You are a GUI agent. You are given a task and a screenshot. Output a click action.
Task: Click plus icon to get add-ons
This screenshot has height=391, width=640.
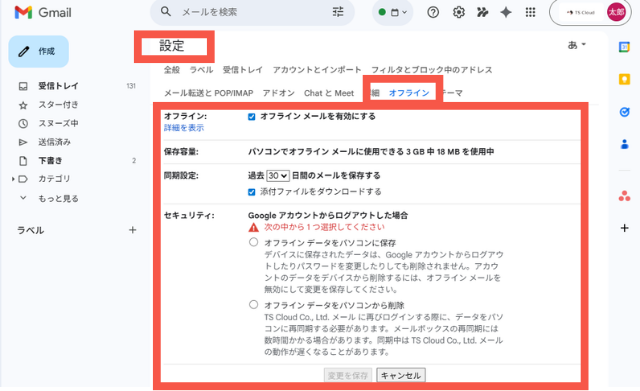tap(624, 228)
